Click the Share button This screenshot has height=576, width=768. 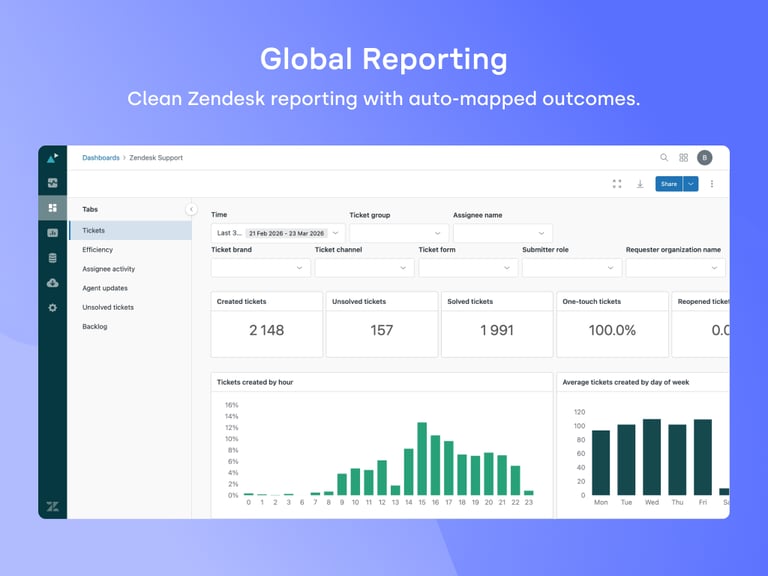(669, 184)
